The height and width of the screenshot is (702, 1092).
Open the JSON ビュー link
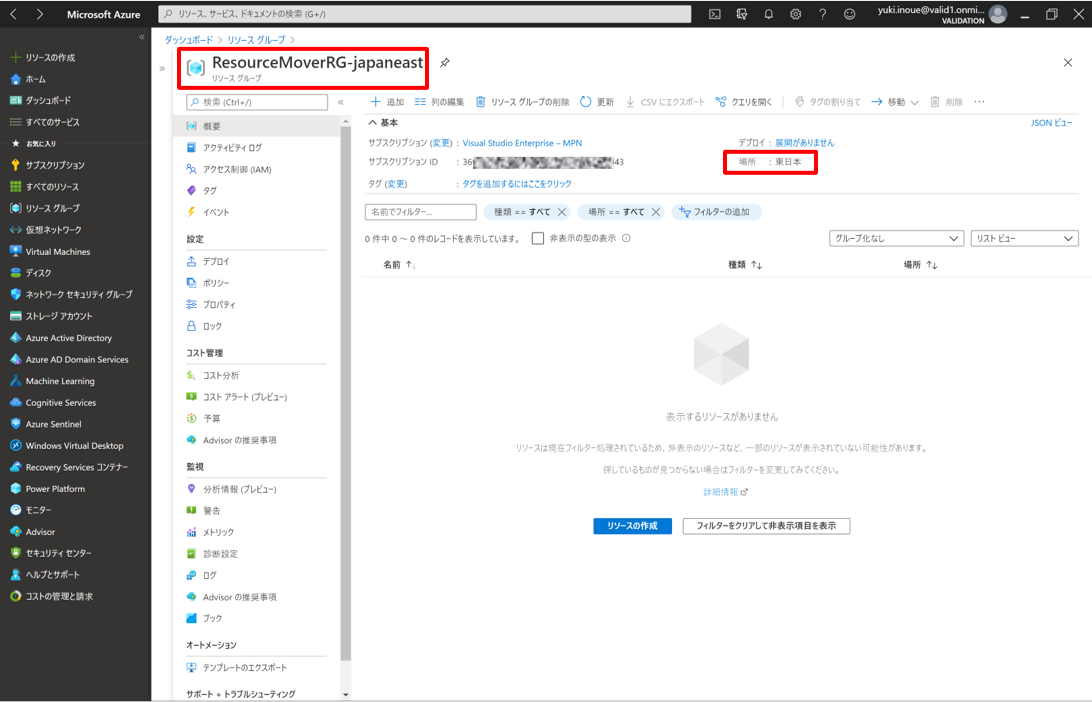click(x=1052, y=123)
